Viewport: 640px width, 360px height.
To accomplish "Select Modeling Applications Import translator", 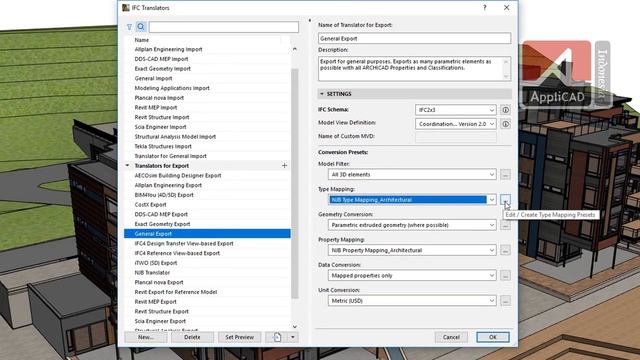I will click(x=207, y=88).
